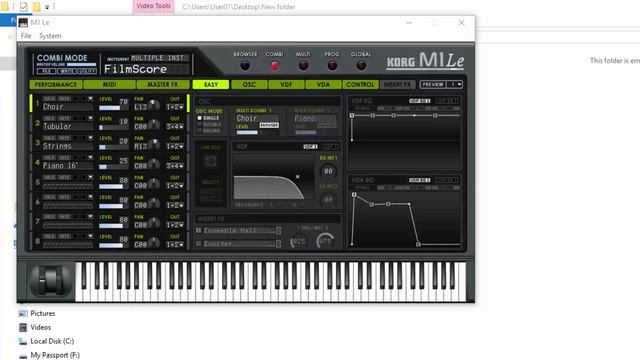Screen dimensions: 640x360
Task: Click the pitch bend joystick
Action: click(x=50, y=280)
